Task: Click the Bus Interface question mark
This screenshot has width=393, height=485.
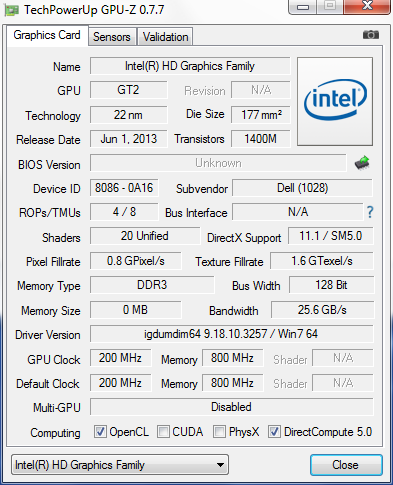Action: (370, 212)
